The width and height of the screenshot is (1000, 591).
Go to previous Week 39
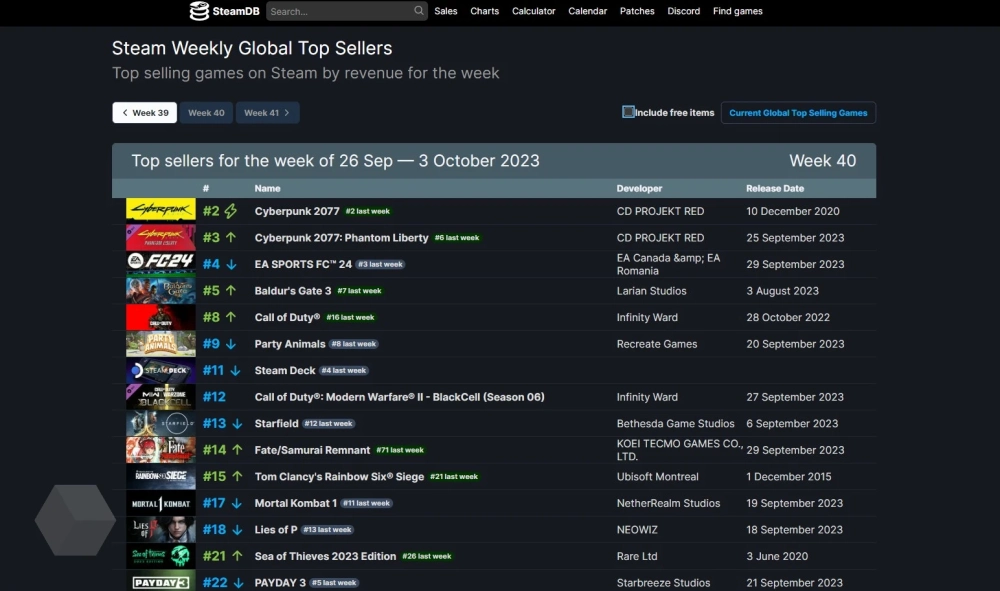[145, 113]
